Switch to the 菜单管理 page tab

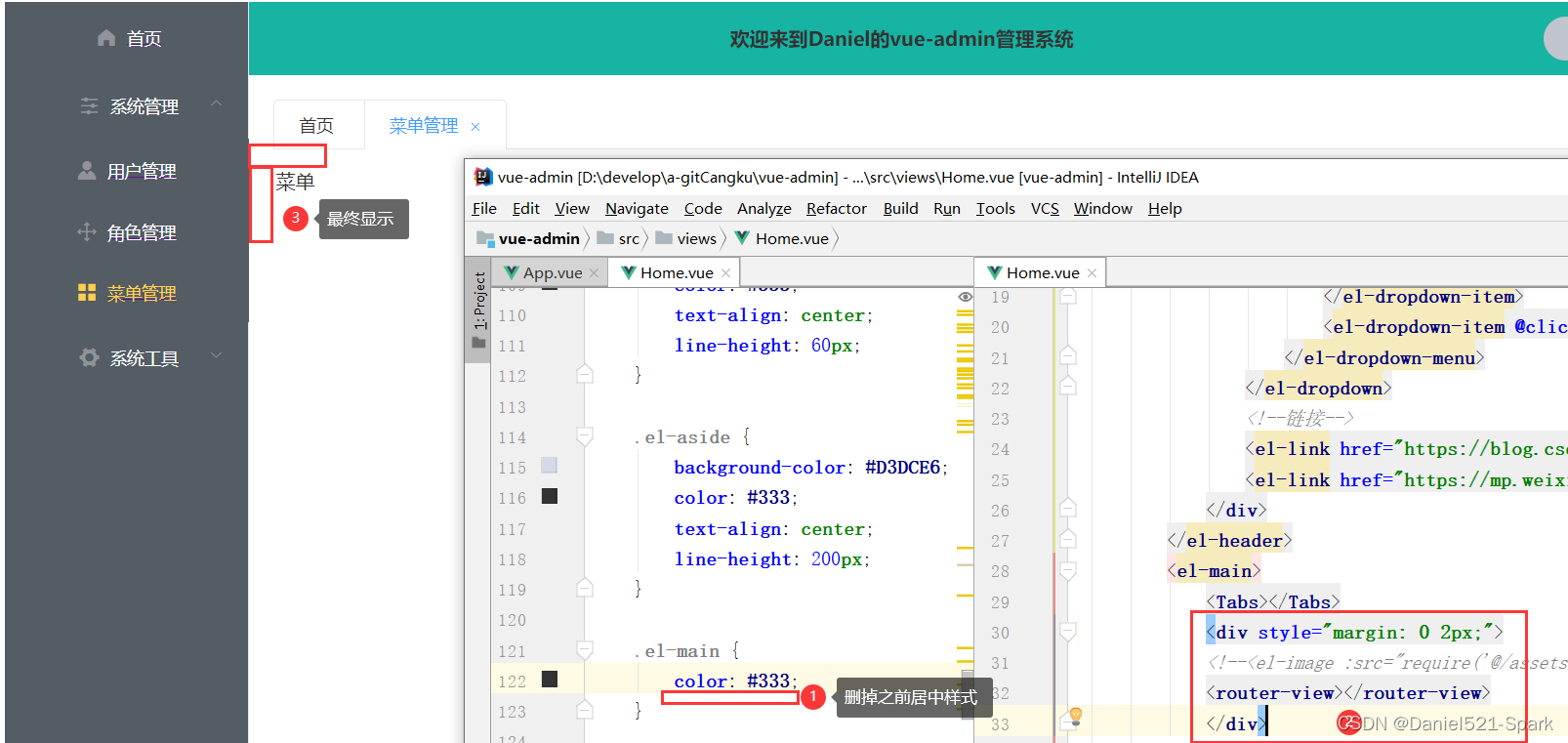coord(424,125)
